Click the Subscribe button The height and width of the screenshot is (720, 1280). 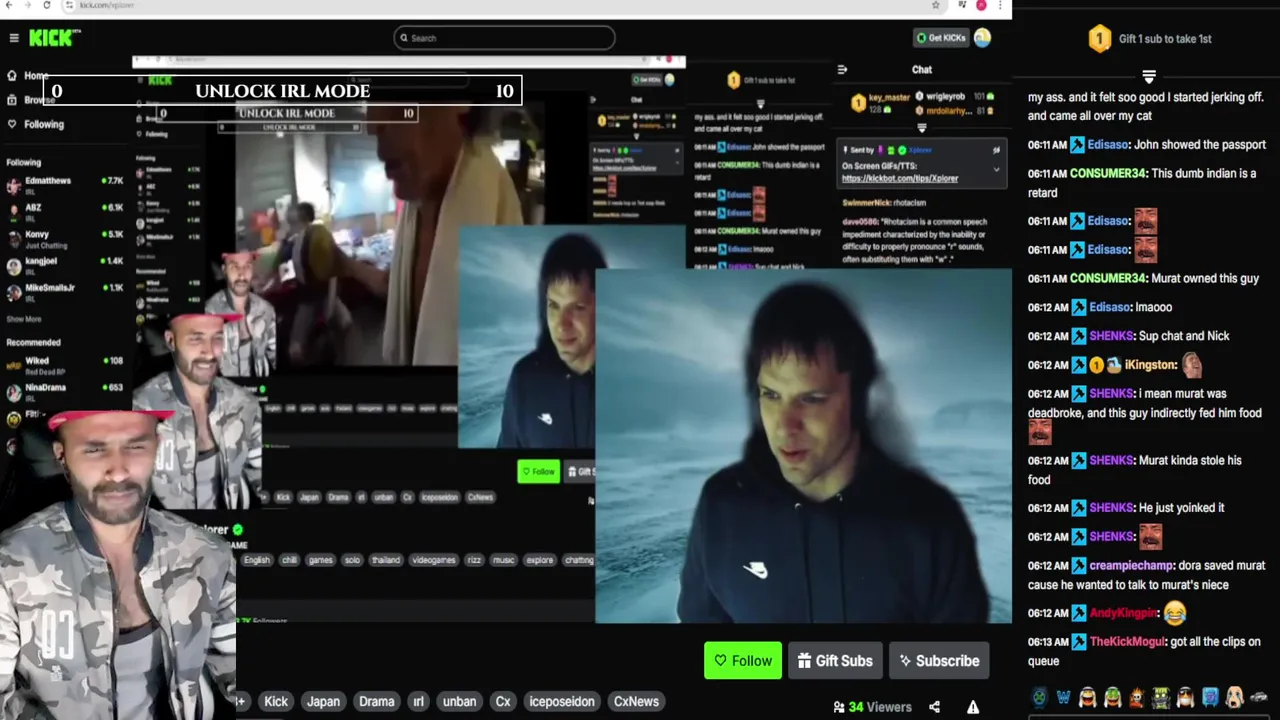pyautogui.click(x=939, y=661)
